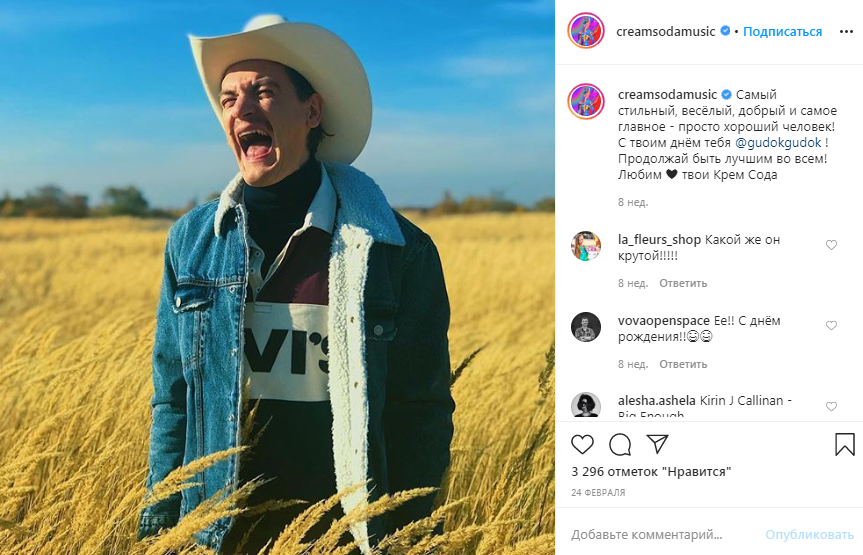Click the Опубликовать post button
Image resolution: width=863 pixels, height=555 pixels.
point(809,535)
